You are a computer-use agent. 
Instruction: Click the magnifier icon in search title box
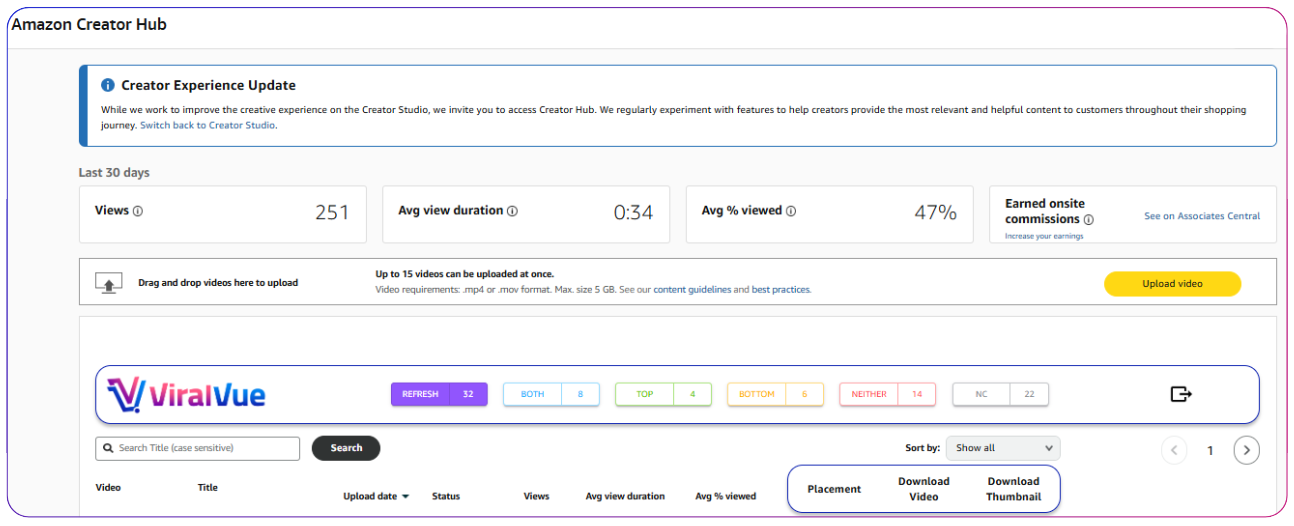[108, 448]
